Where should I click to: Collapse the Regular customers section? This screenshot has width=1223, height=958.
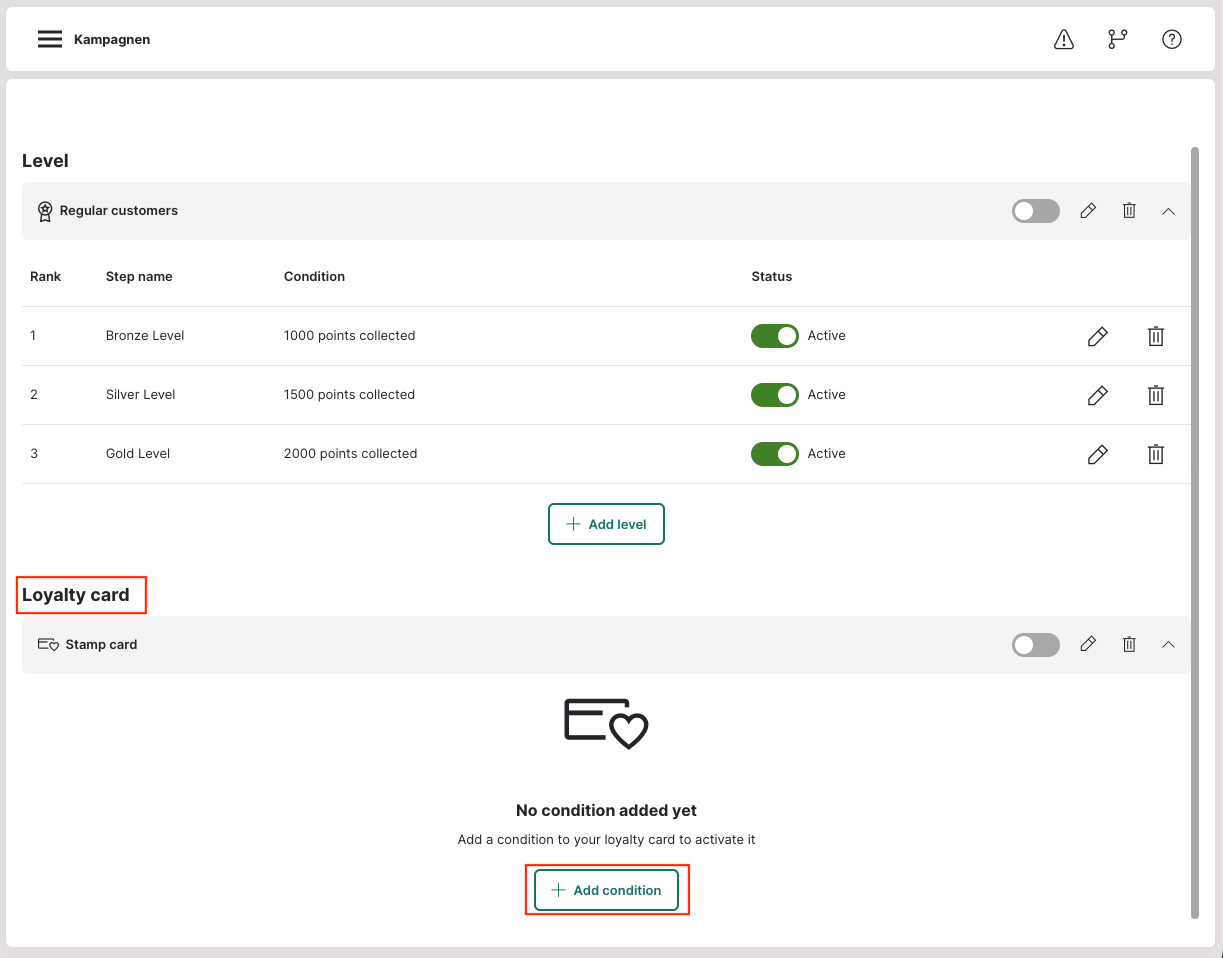(x=1168, y=211)
